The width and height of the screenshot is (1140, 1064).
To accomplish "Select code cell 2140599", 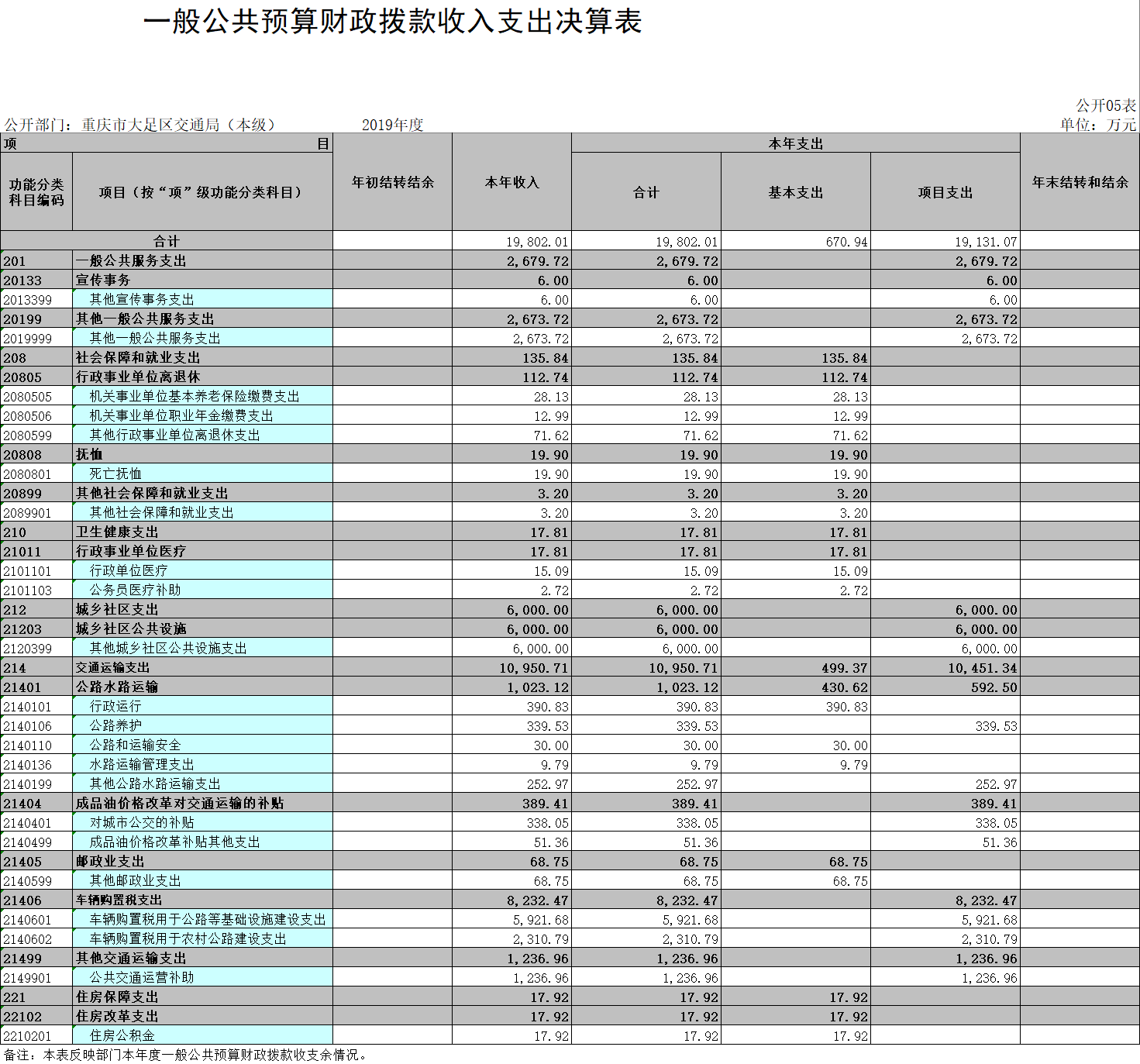I will (x=36, y=880).
